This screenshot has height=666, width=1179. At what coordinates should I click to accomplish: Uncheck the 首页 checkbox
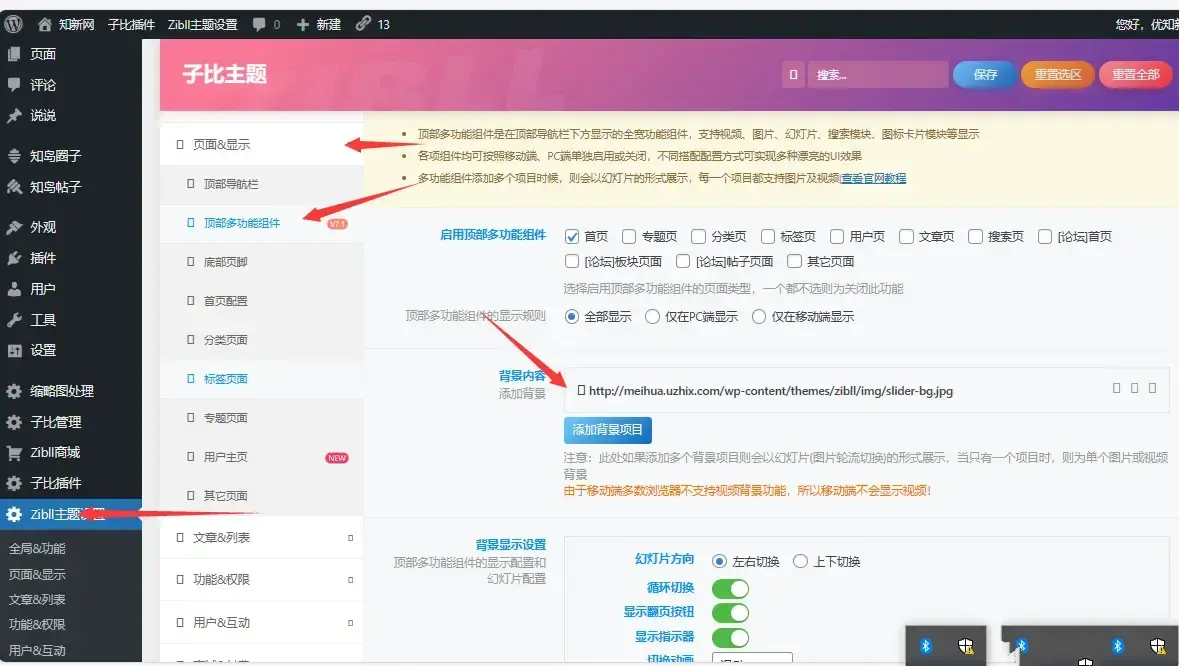tap(572, 237)
